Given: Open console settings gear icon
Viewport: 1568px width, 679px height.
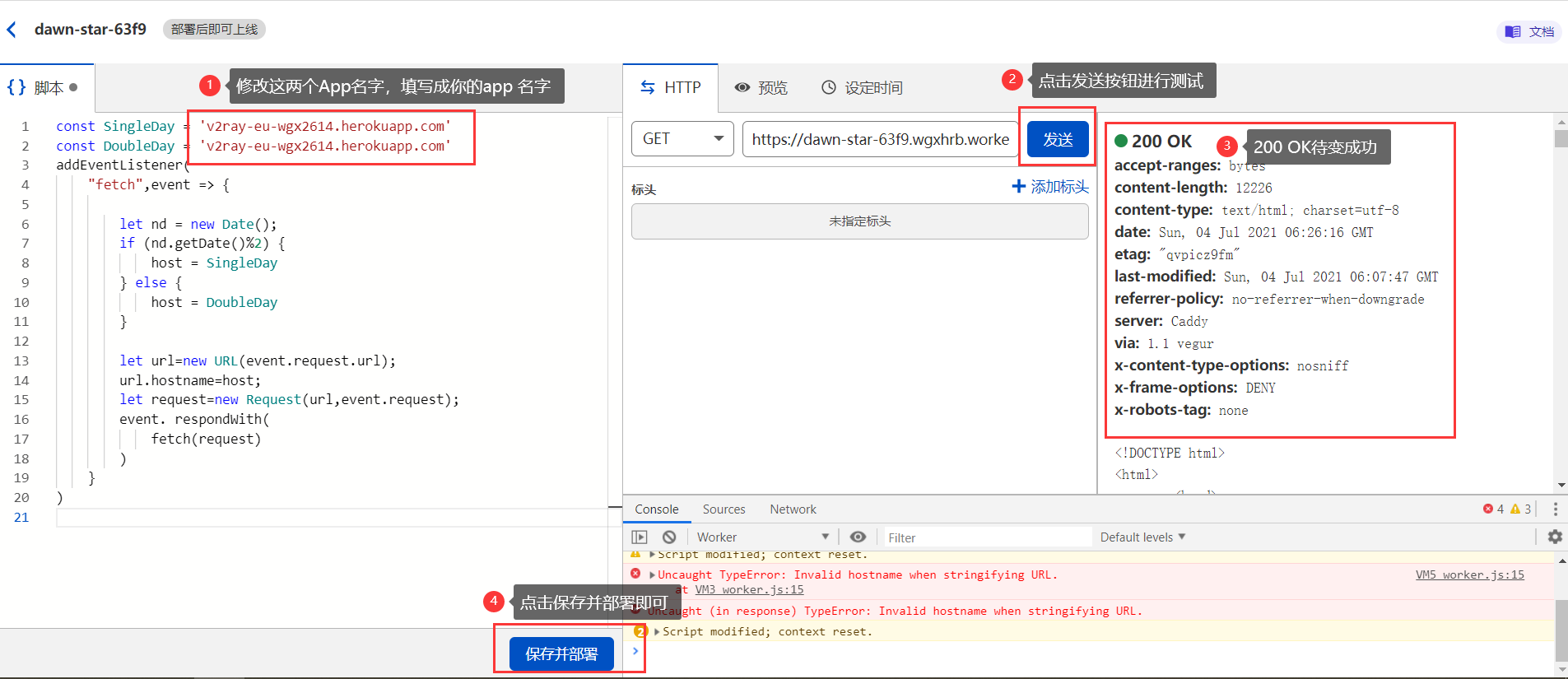Looking at the screenshot, I should tap(1555, 537).
